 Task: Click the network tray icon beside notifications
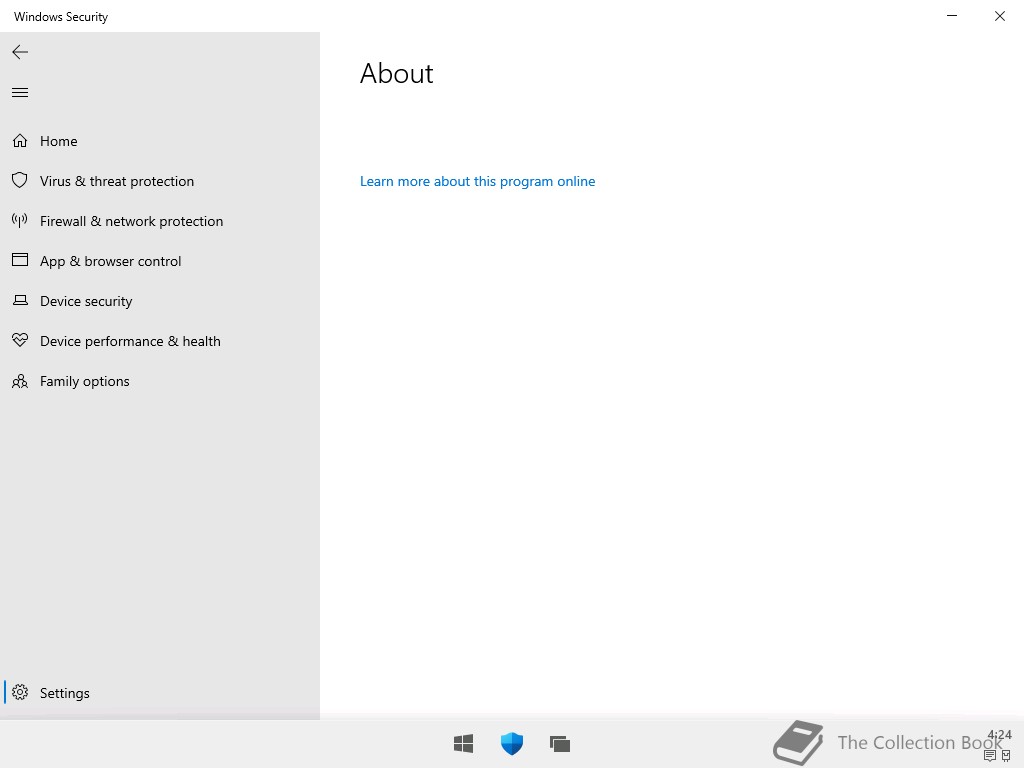coord(1006,756)
